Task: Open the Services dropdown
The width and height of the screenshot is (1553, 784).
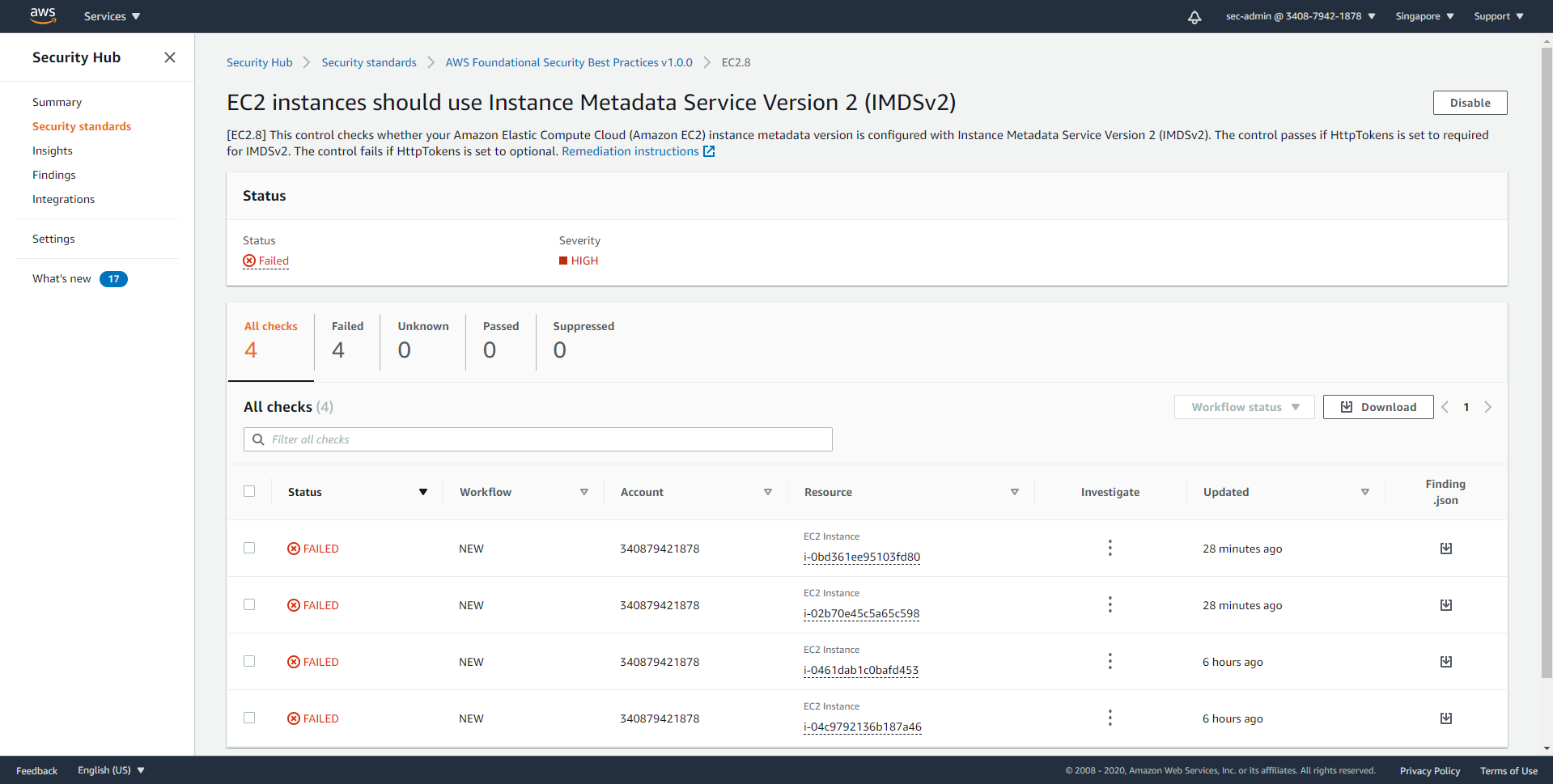Action: pos(112,16)
